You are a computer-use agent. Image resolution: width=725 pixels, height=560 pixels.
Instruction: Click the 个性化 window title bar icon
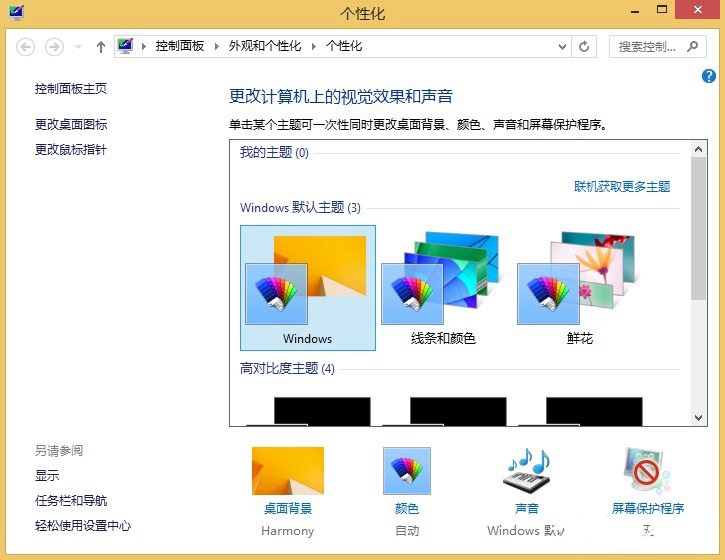[x=17, y=12]
